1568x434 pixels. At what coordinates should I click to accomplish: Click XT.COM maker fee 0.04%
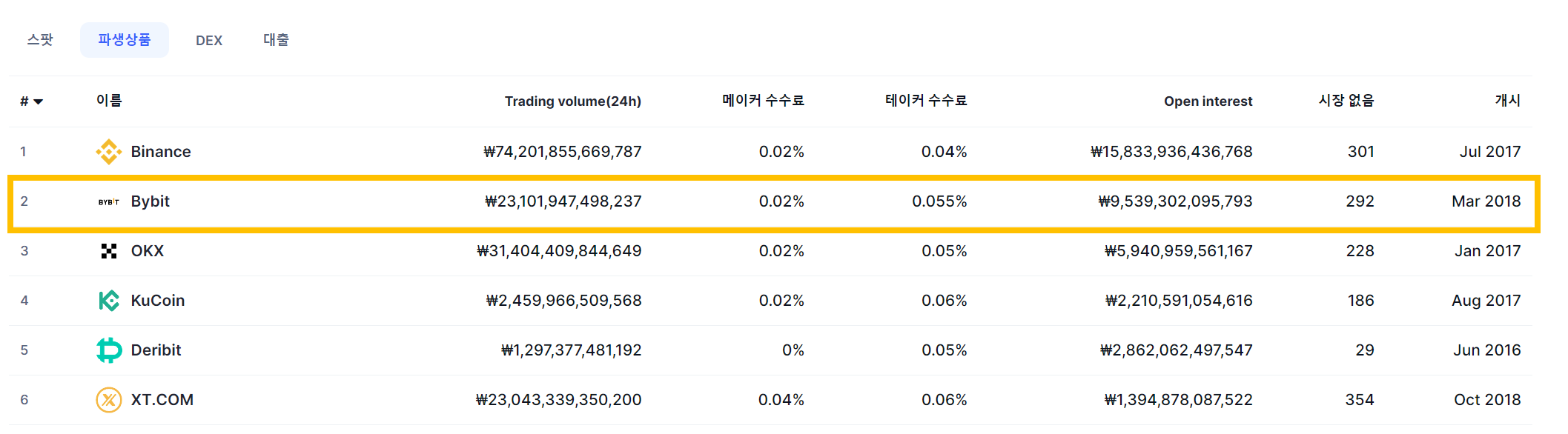pyautogui.click(x=781, y=400)
